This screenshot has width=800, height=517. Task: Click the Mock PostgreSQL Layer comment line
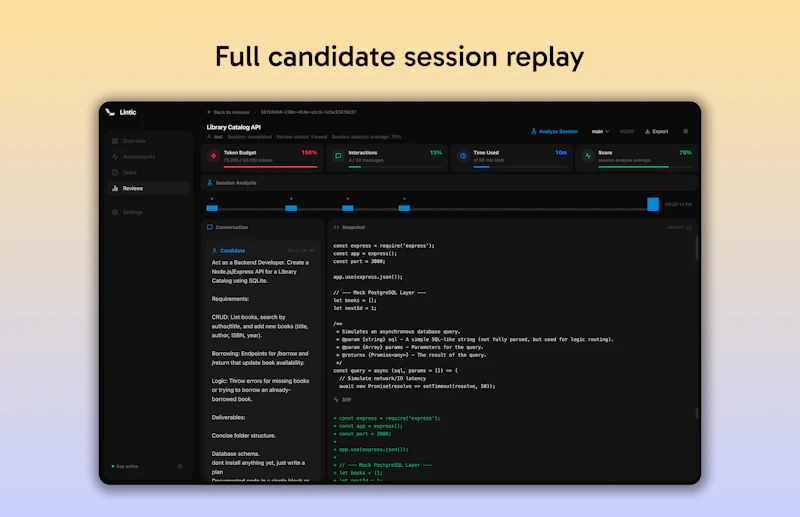pos(380,292)
